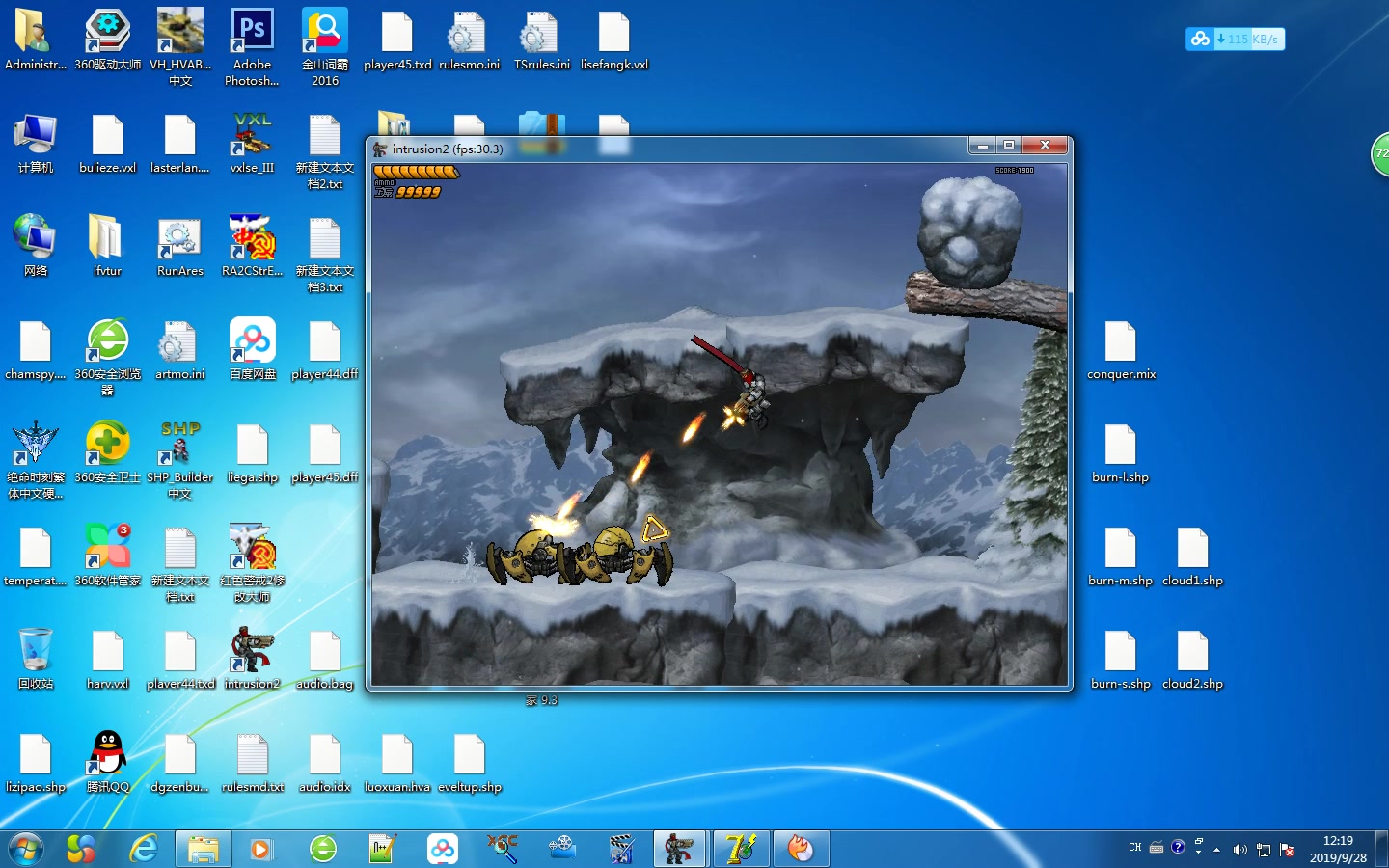Select the liega.shp file

(252, 453)
